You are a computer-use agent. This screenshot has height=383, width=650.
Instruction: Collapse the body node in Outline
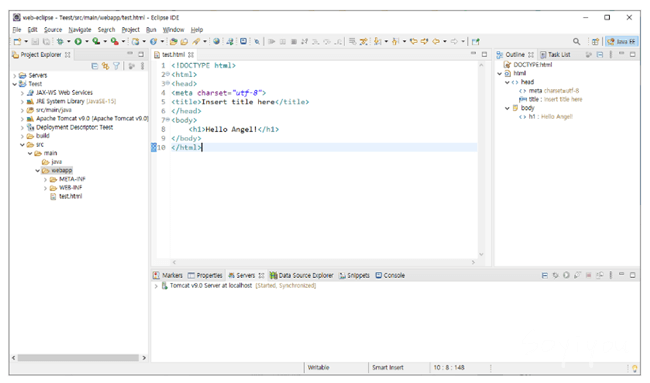pos(507,108)
